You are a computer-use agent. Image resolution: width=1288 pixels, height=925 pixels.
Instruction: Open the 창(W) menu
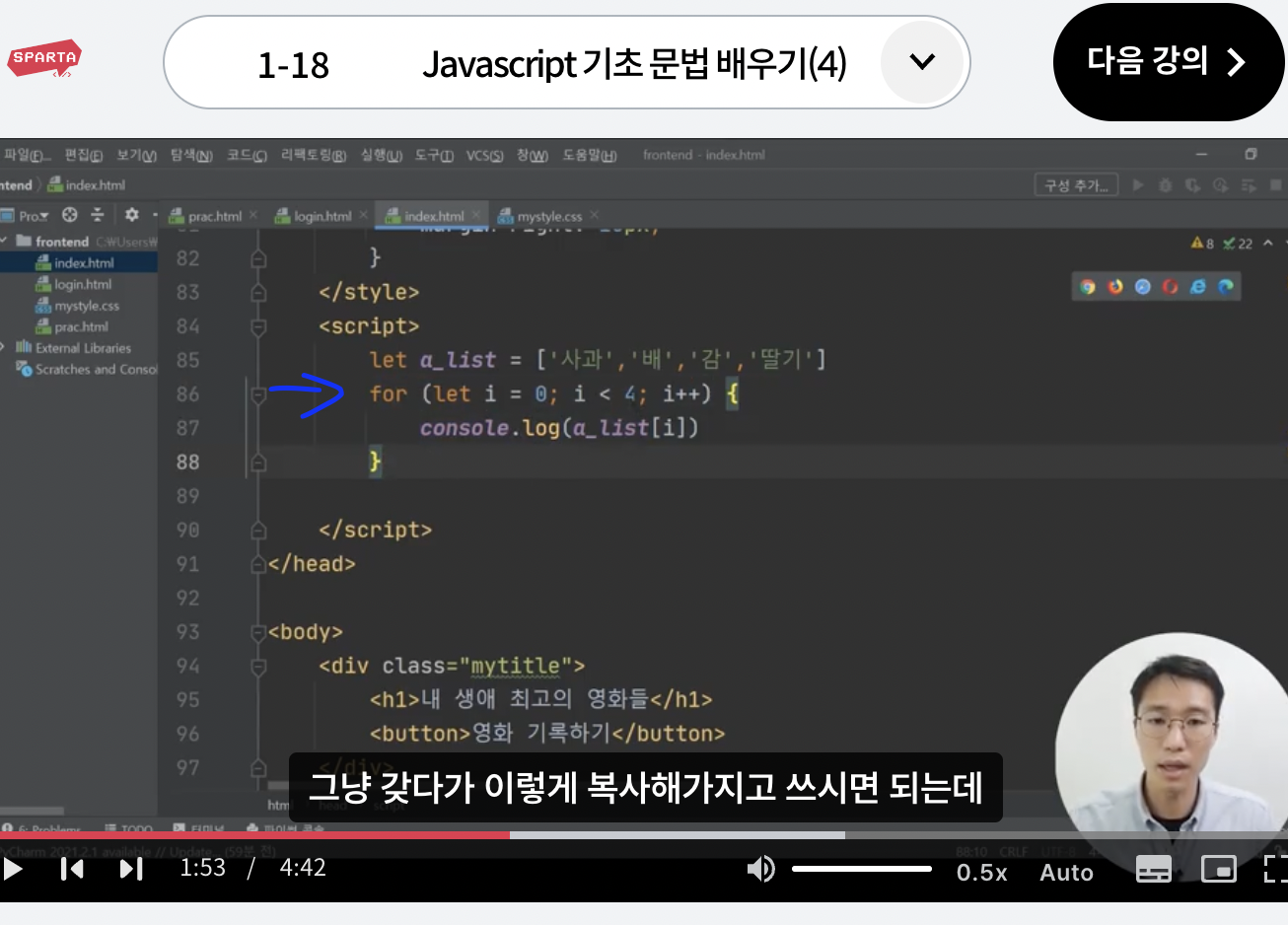[533, 155]
